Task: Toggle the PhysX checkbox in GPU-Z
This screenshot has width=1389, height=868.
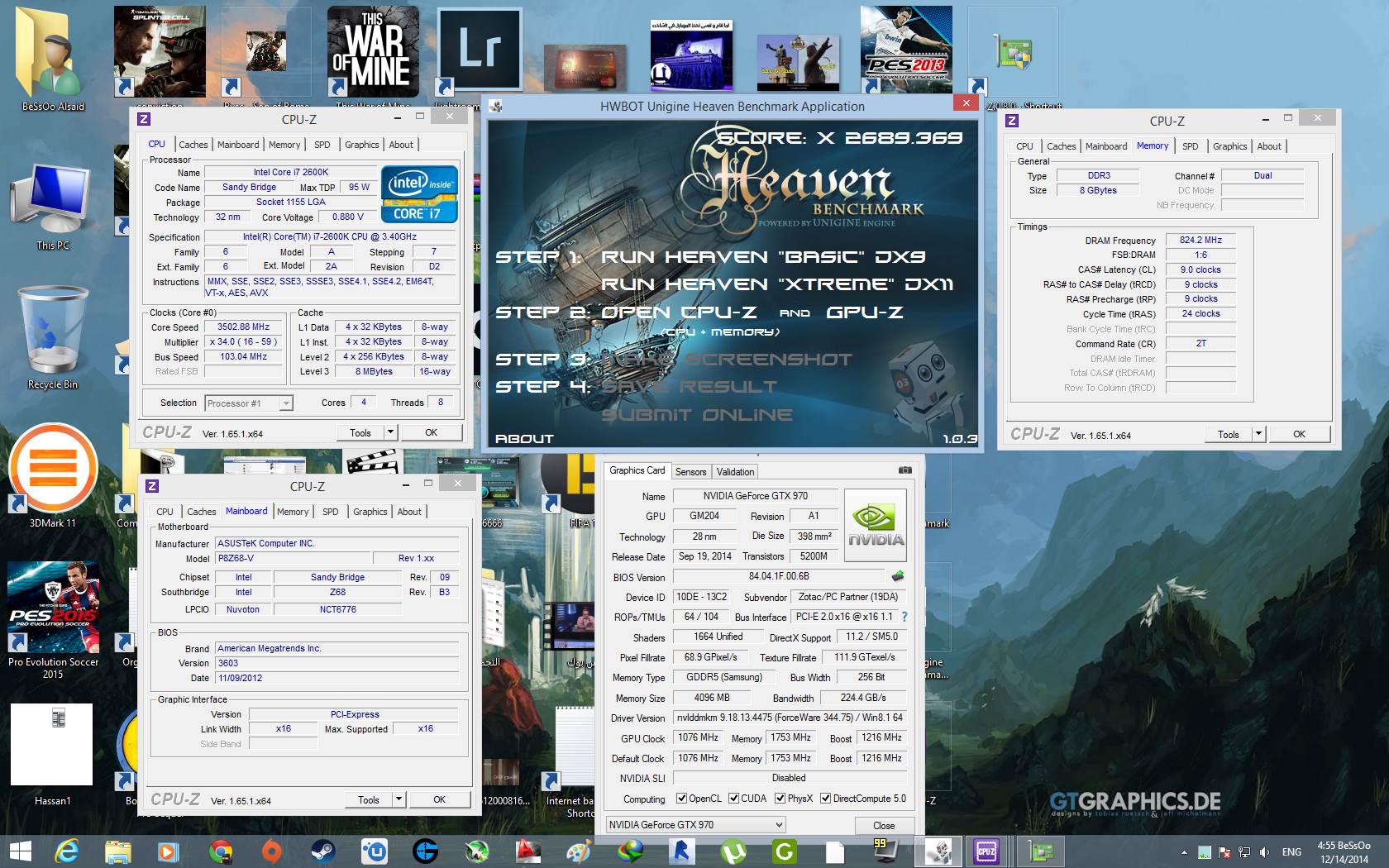Action: (x=780, y=799)
